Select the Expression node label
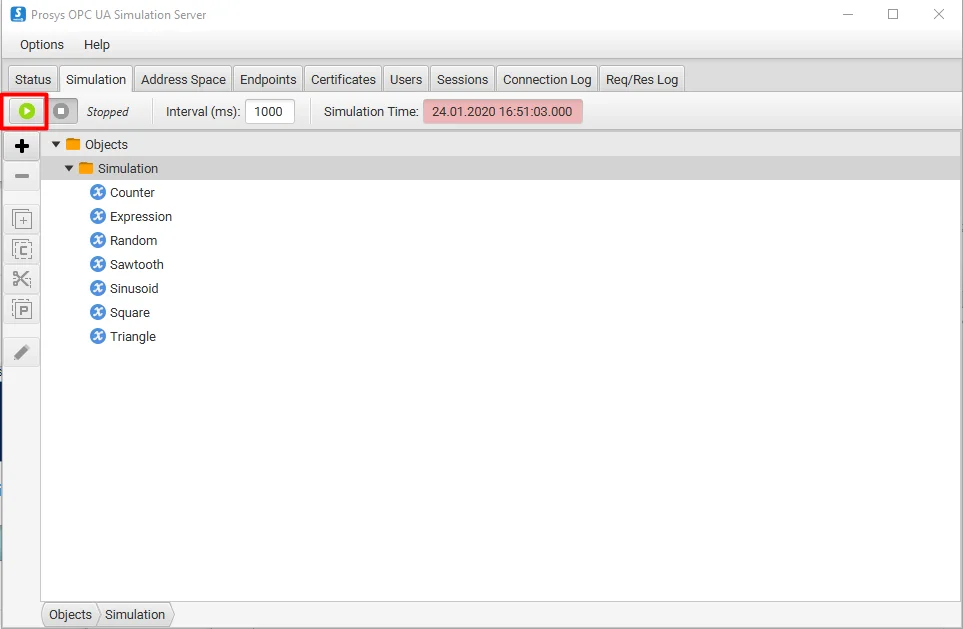The width and height of the screenshot is (963, 629). [141, 216]
